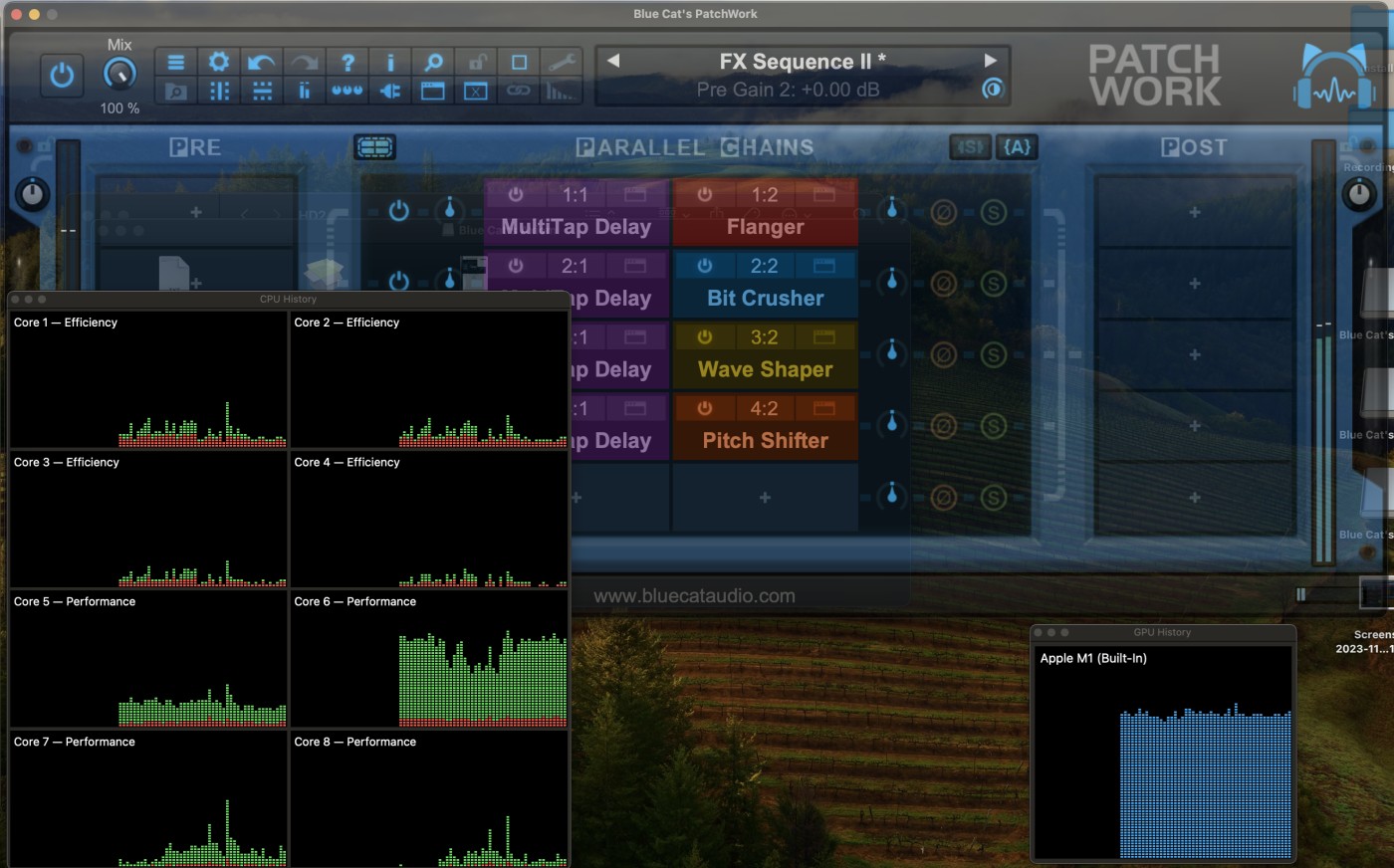Adjust the Mix knob in PatchWork
The height and width of the screenshot is (868, 1394).
click(x=119, y=75)
